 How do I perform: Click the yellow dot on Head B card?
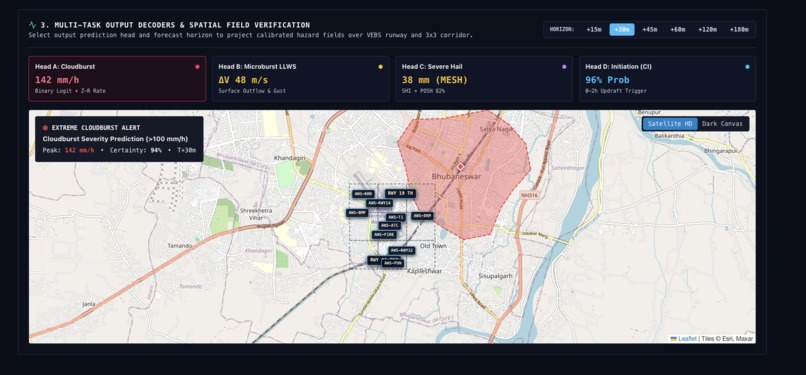(380, 67)
